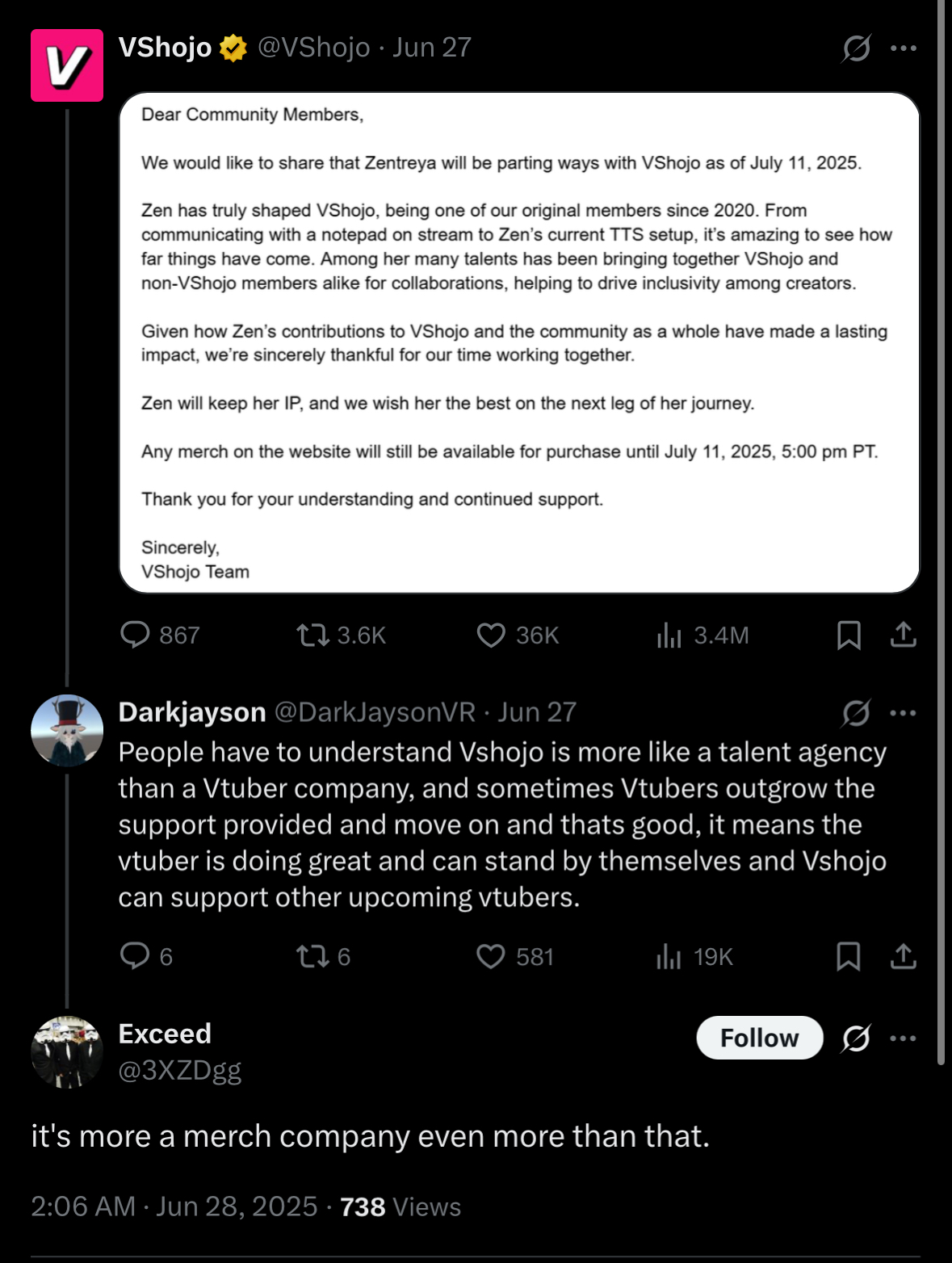The image size is (952, 1263).
Task: Share the VShojo announcement post
Action: point(903,635)
